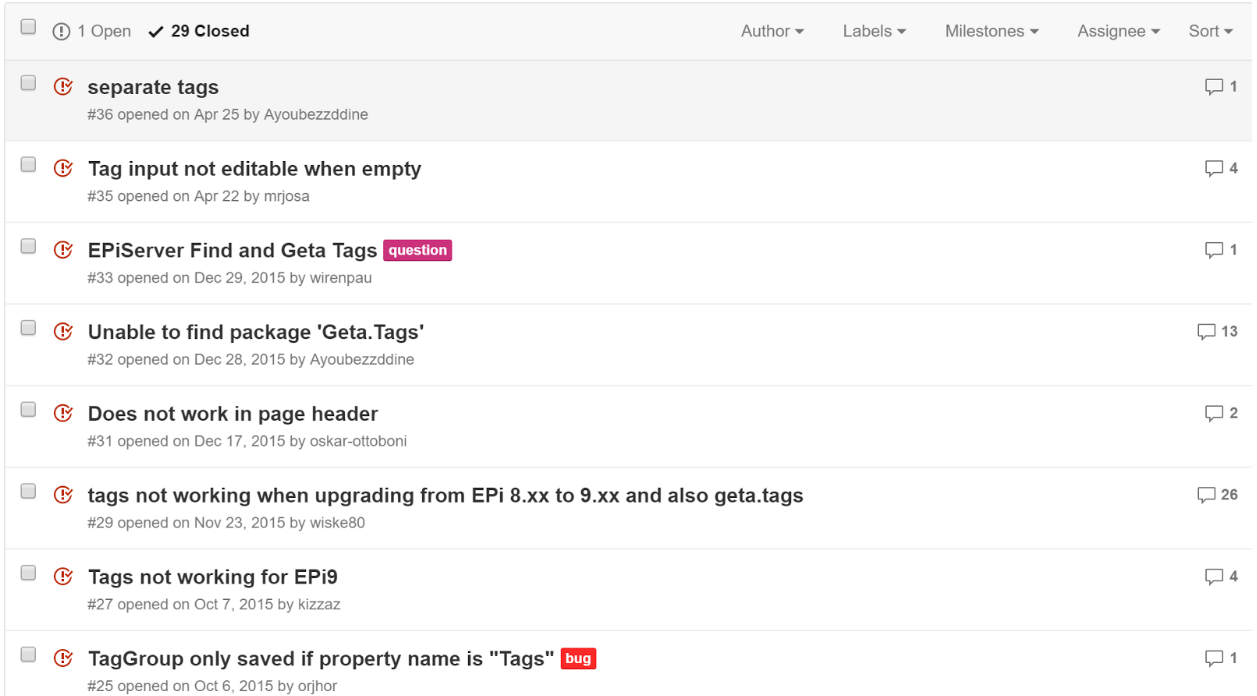Check the box for 'TagGroup only saved' issue
This screenshot has height=696, width=1257.
[x=28, y=654]
